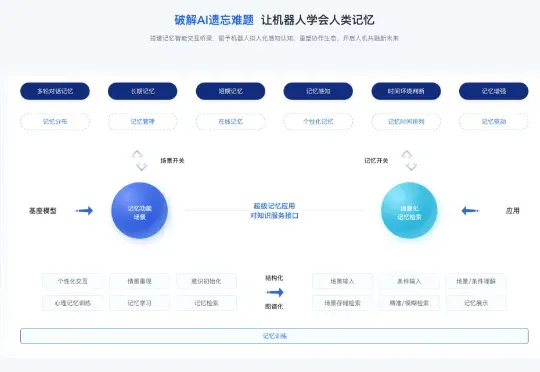540x372 pixels.
Task: Click the dashed 记忆管理 tag
Action: (143, 122)
